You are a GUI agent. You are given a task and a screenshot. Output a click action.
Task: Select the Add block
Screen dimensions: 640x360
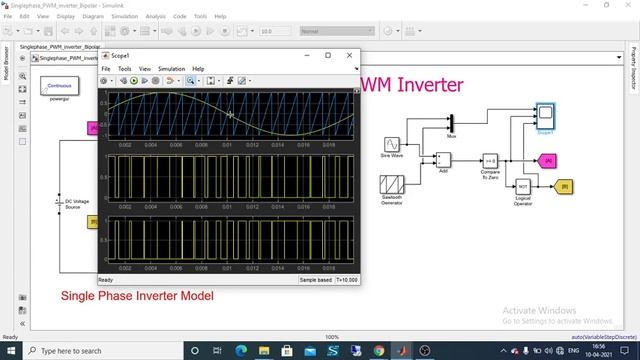(x=443, y=160)
